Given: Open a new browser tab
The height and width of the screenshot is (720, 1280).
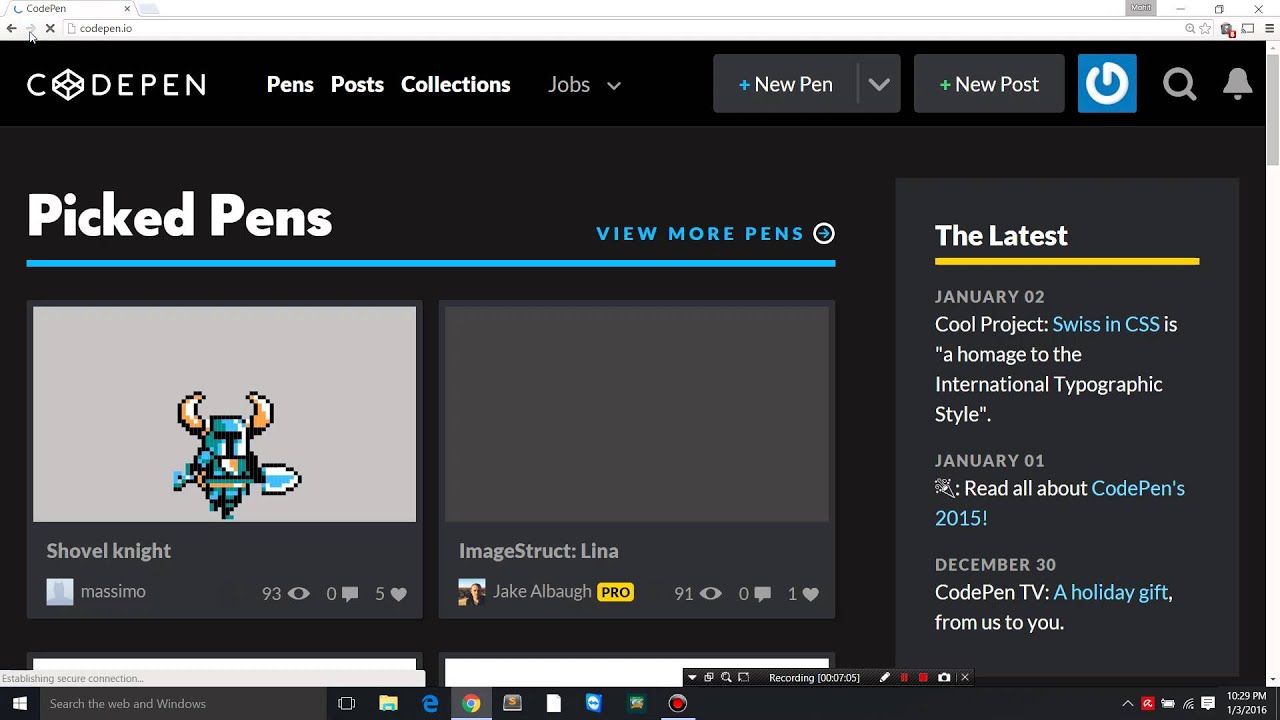Looking at the screenshot, I should click(148, 9).
